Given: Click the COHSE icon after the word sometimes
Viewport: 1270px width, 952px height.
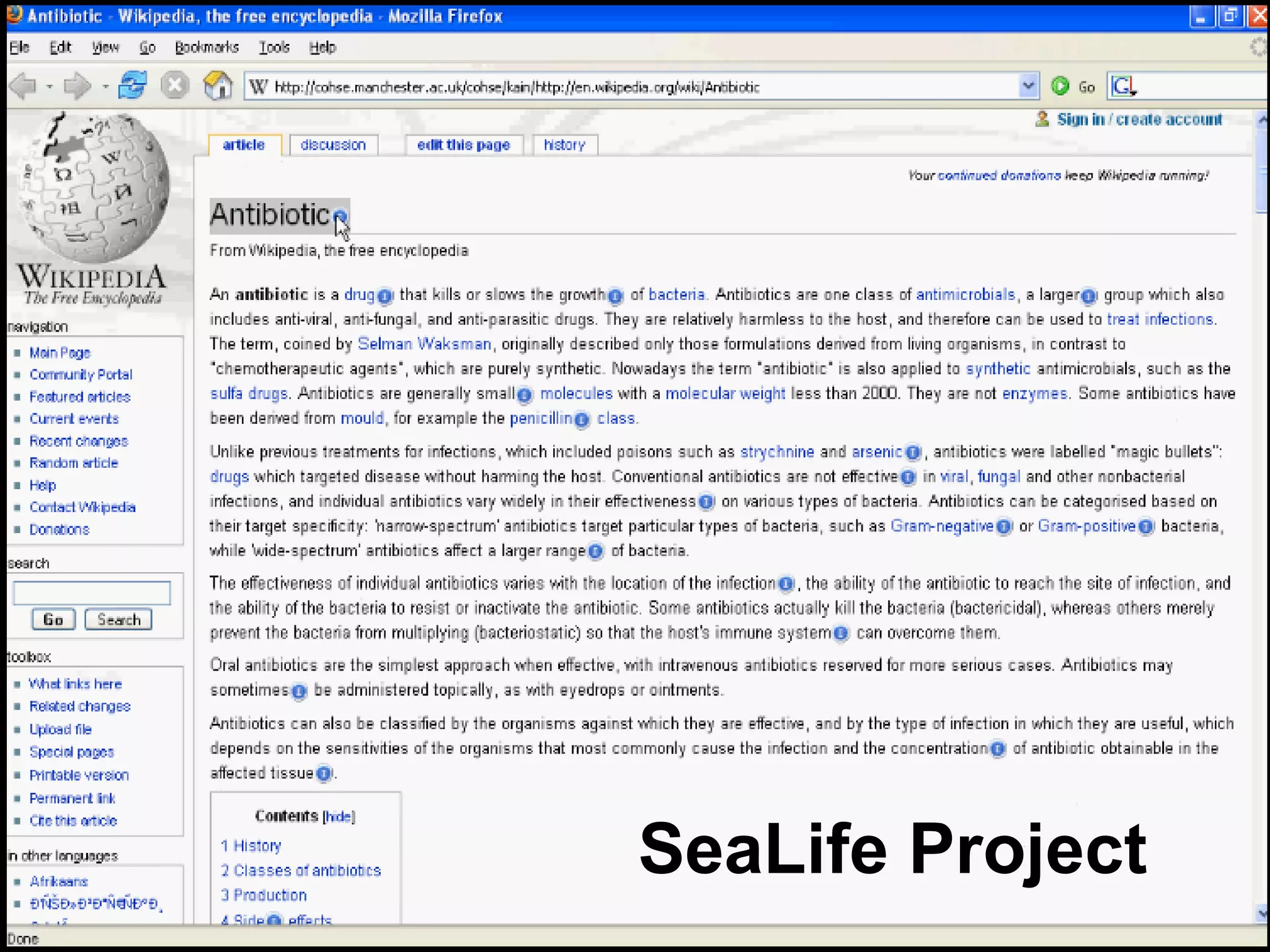Looking at the screenshot, I should click(299, 692).
